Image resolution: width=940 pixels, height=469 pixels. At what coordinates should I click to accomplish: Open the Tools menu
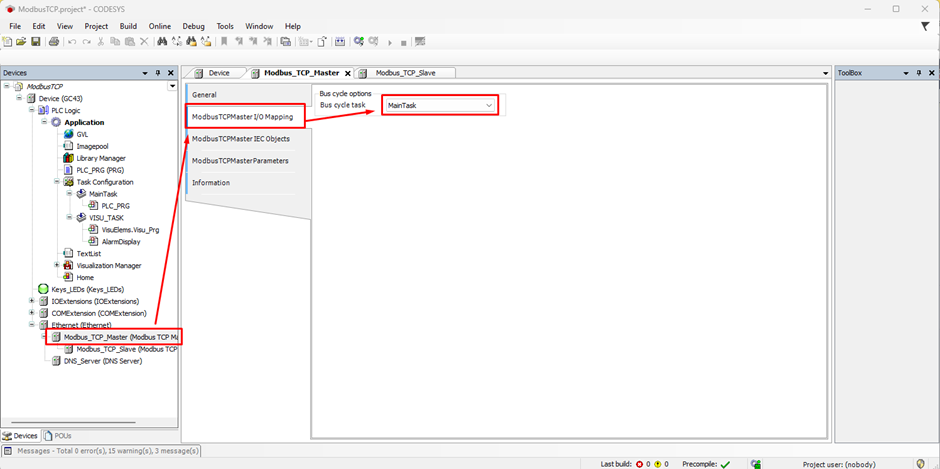pos(225,26)
